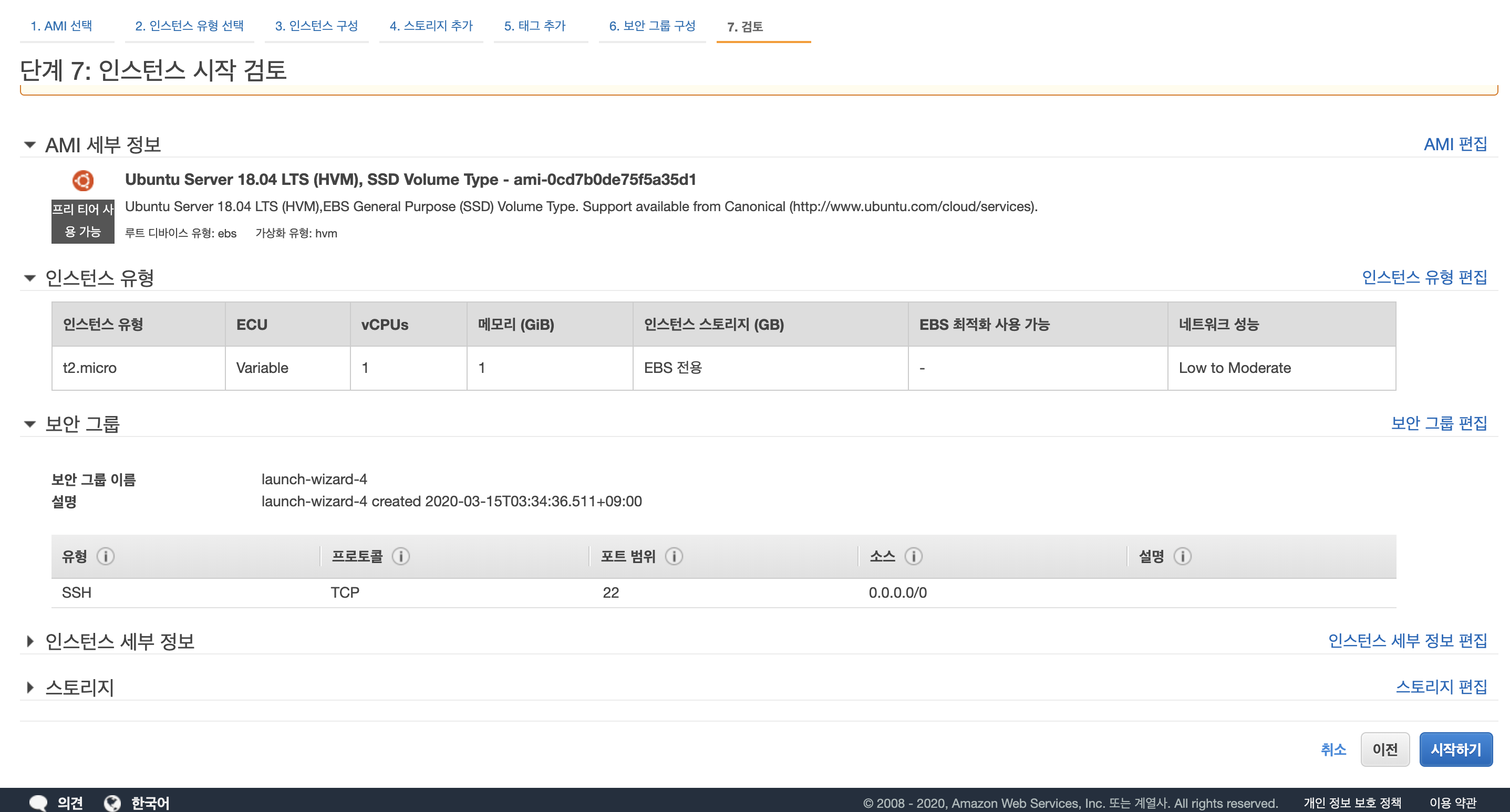Click the 이전 previous button

pos(1384,749)
